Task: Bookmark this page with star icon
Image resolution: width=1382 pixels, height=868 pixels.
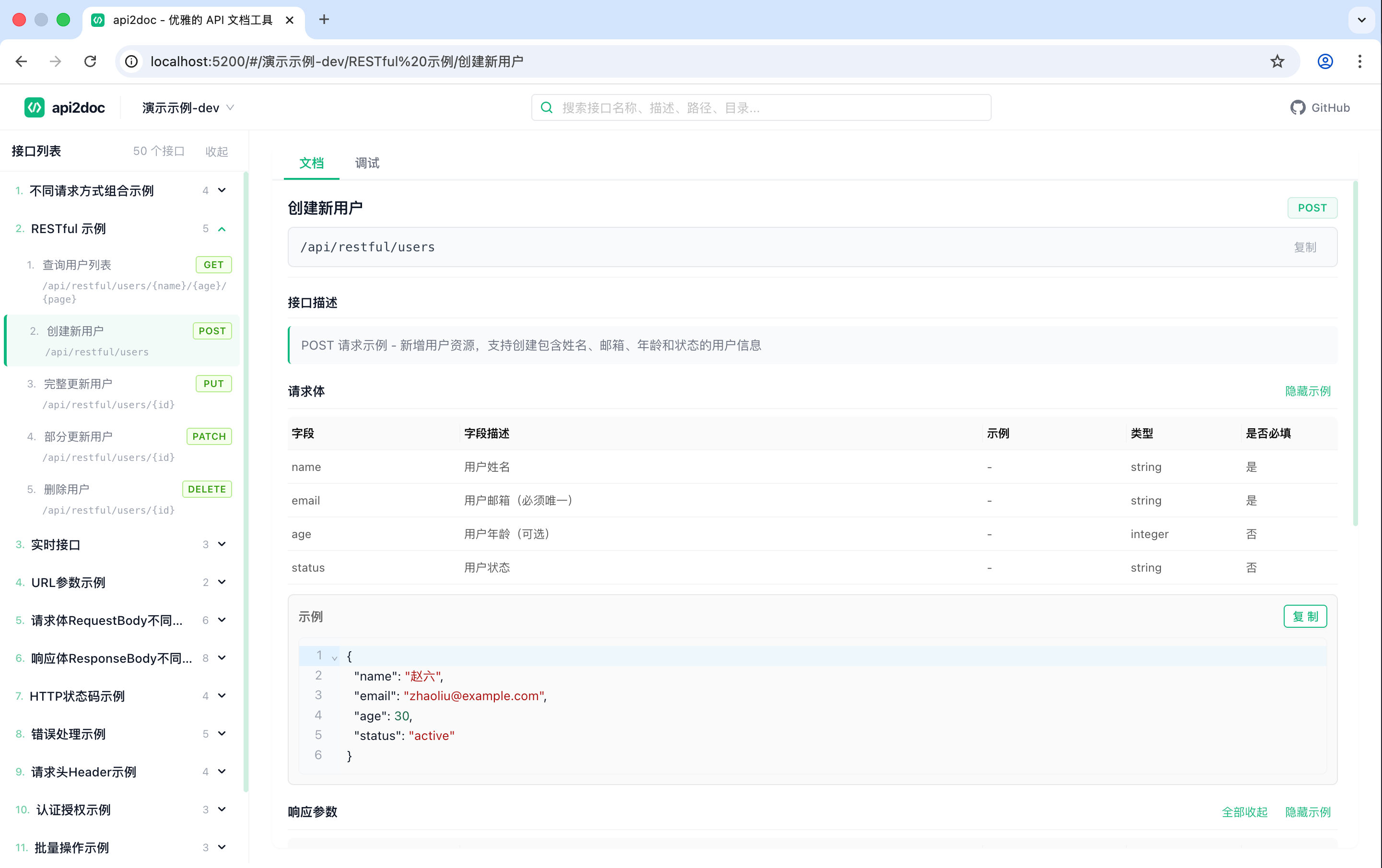Action: [x=1277, y=61]
